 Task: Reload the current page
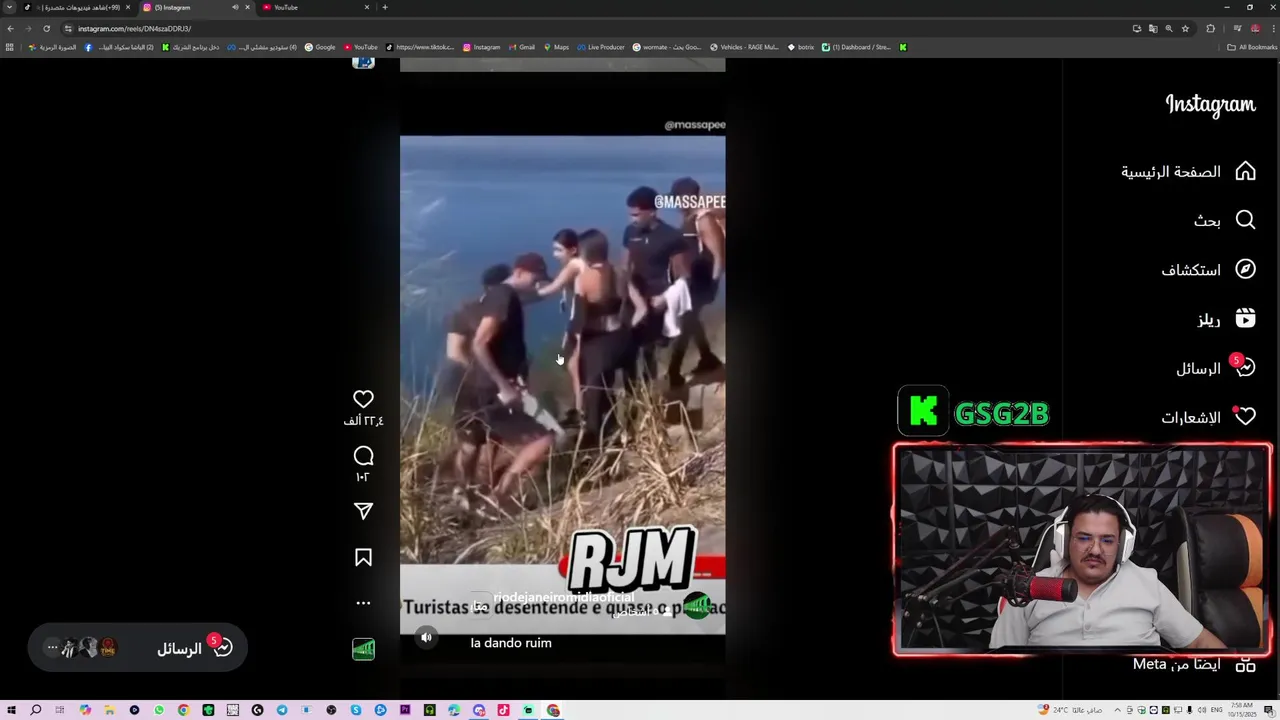(46, 28)
